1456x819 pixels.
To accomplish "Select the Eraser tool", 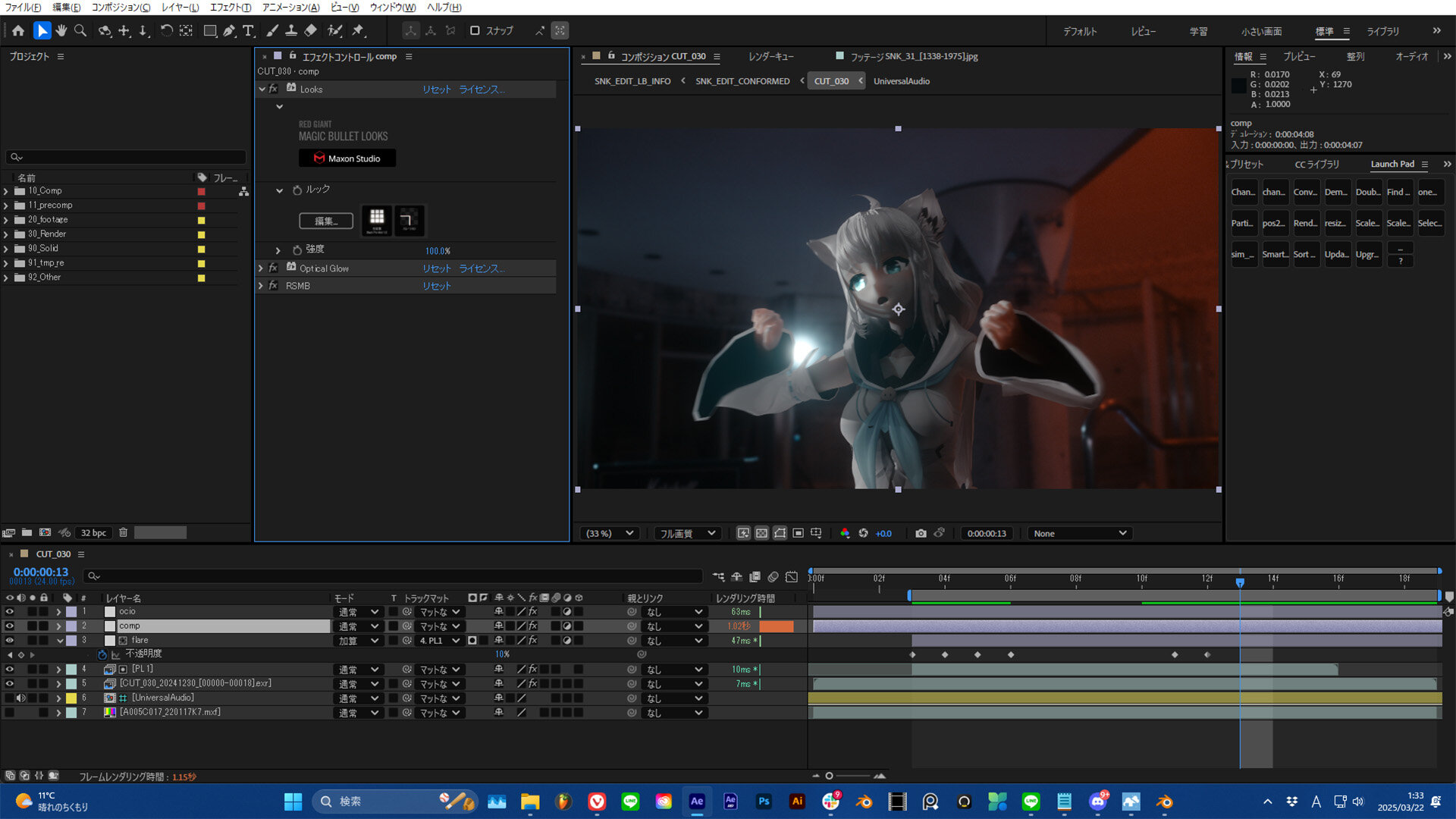I will [x=311, y=31].
